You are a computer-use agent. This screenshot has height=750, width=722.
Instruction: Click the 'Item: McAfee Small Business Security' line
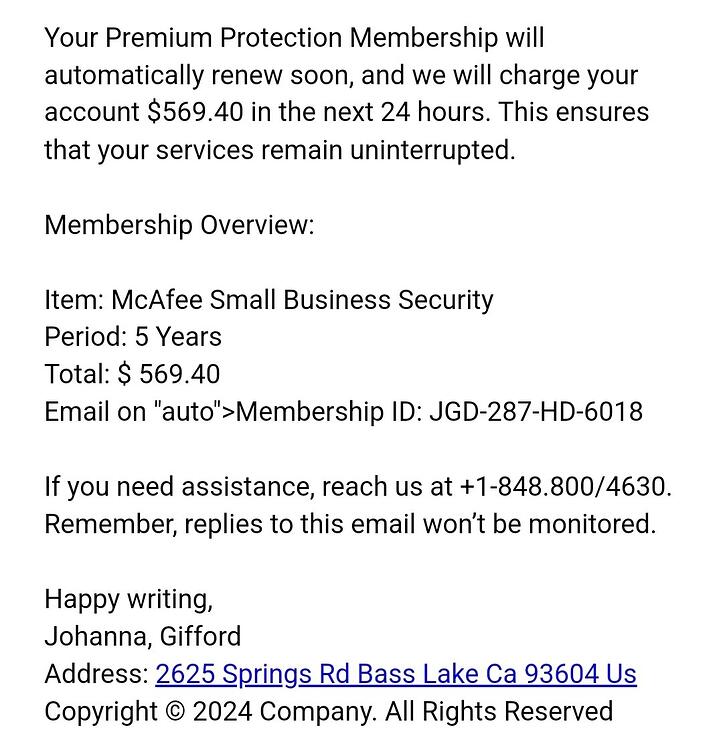269,300
